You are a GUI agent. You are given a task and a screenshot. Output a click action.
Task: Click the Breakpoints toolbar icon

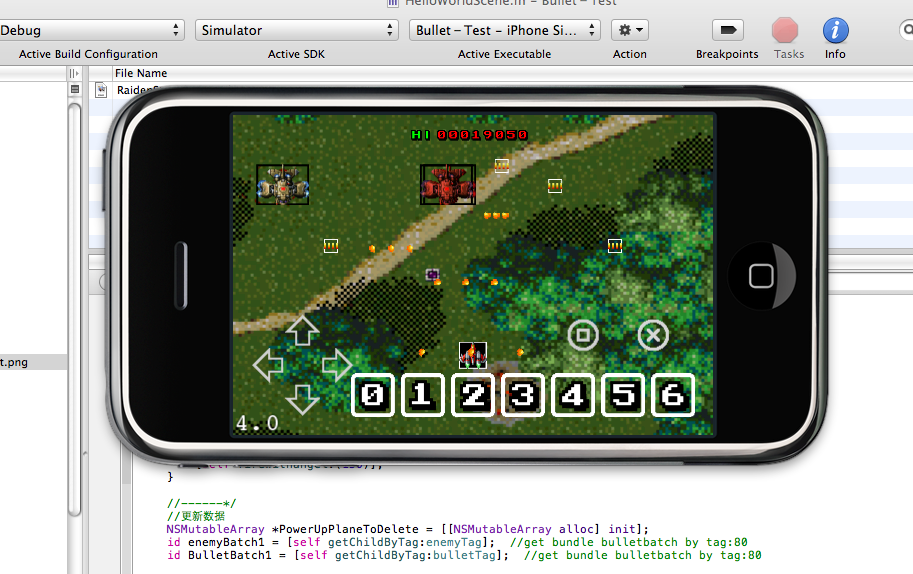click(727, 30)
